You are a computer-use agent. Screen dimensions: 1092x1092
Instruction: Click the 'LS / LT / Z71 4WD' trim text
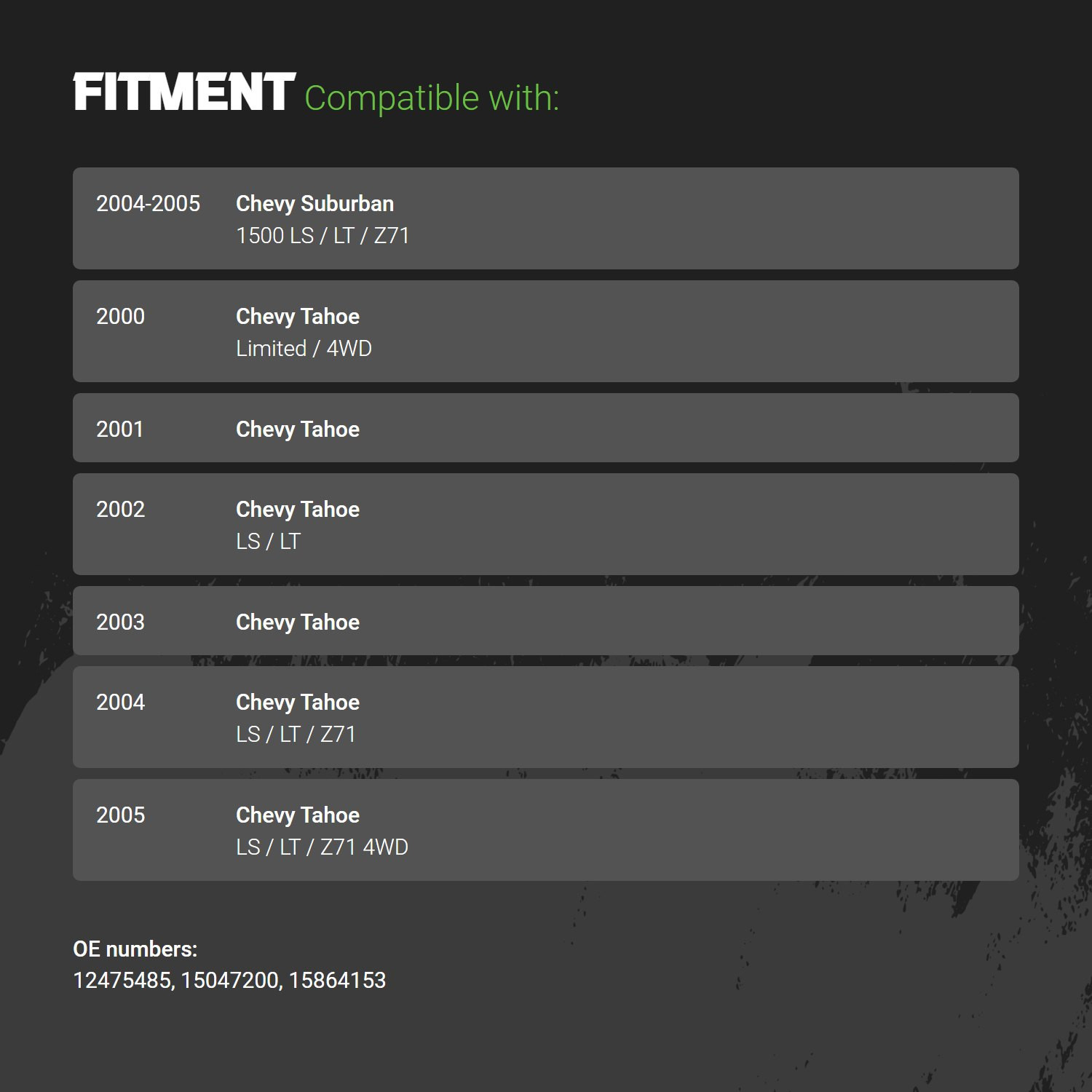322,847
